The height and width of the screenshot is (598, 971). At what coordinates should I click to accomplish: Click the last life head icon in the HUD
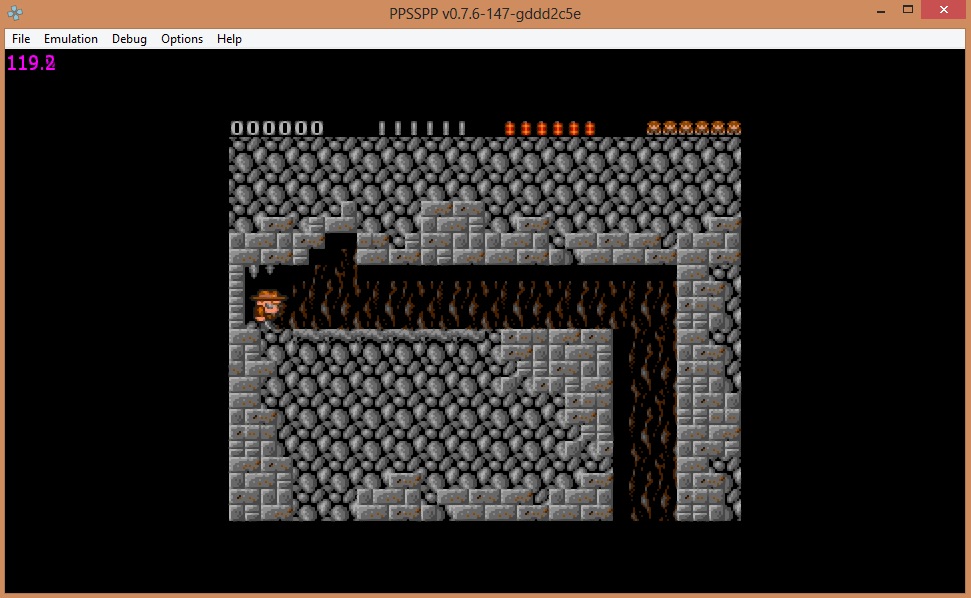pyautogui.click(x=734, y=128)
